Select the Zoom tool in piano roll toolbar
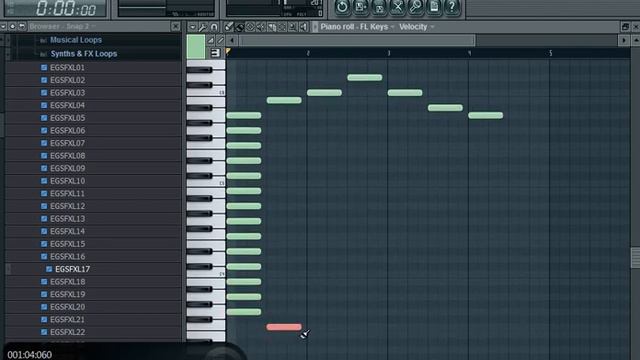The height and width of the screenshot is (360, 640). 293,27
